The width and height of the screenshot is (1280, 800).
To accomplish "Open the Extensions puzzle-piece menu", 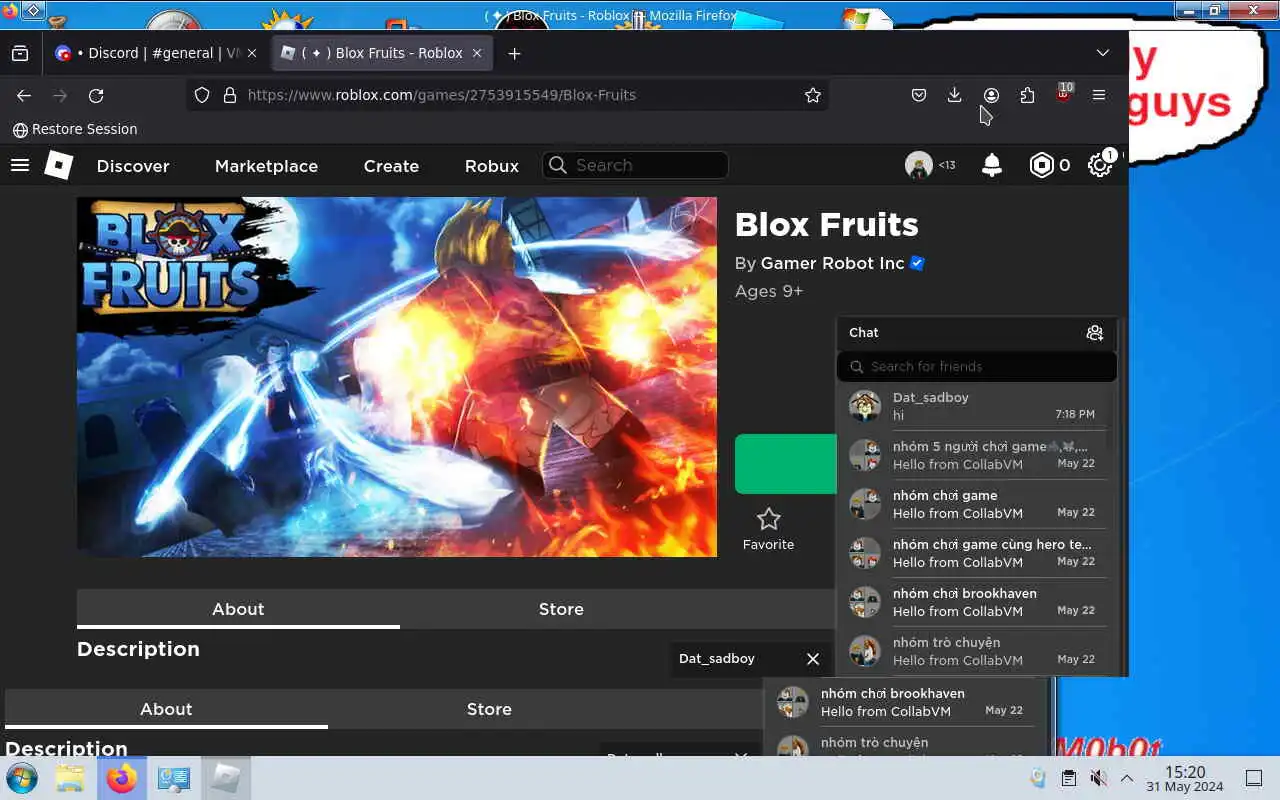I will (x=1027, y=95).
